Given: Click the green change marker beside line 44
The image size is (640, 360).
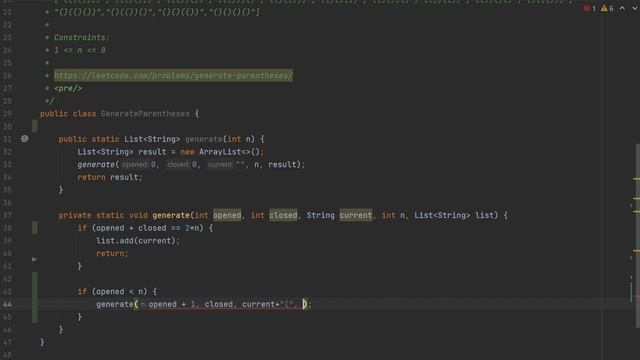Looking at the screenshot, I should pos(35,298).
